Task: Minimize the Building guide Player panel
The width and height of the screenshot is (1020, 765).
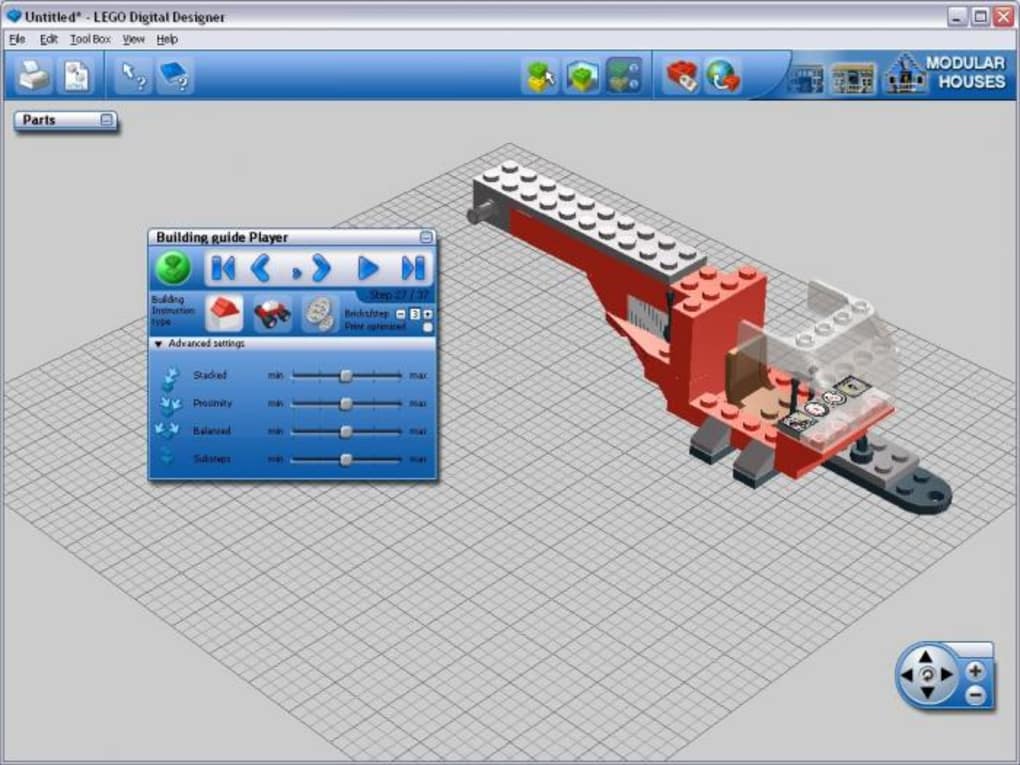Action: tap(426, 238)
